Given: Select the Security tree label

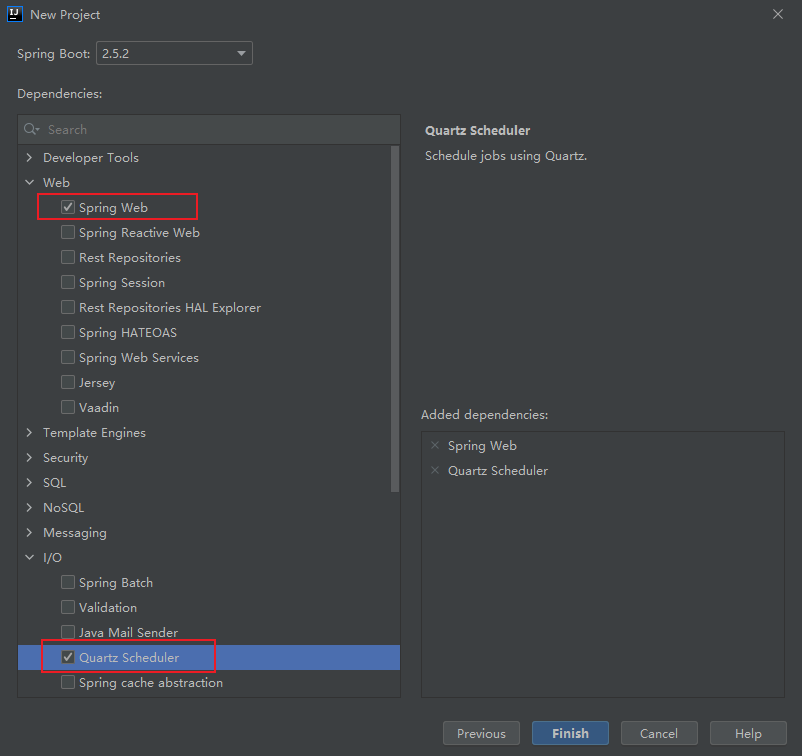Looking at the screenshot, I should [x=65, y=458].
